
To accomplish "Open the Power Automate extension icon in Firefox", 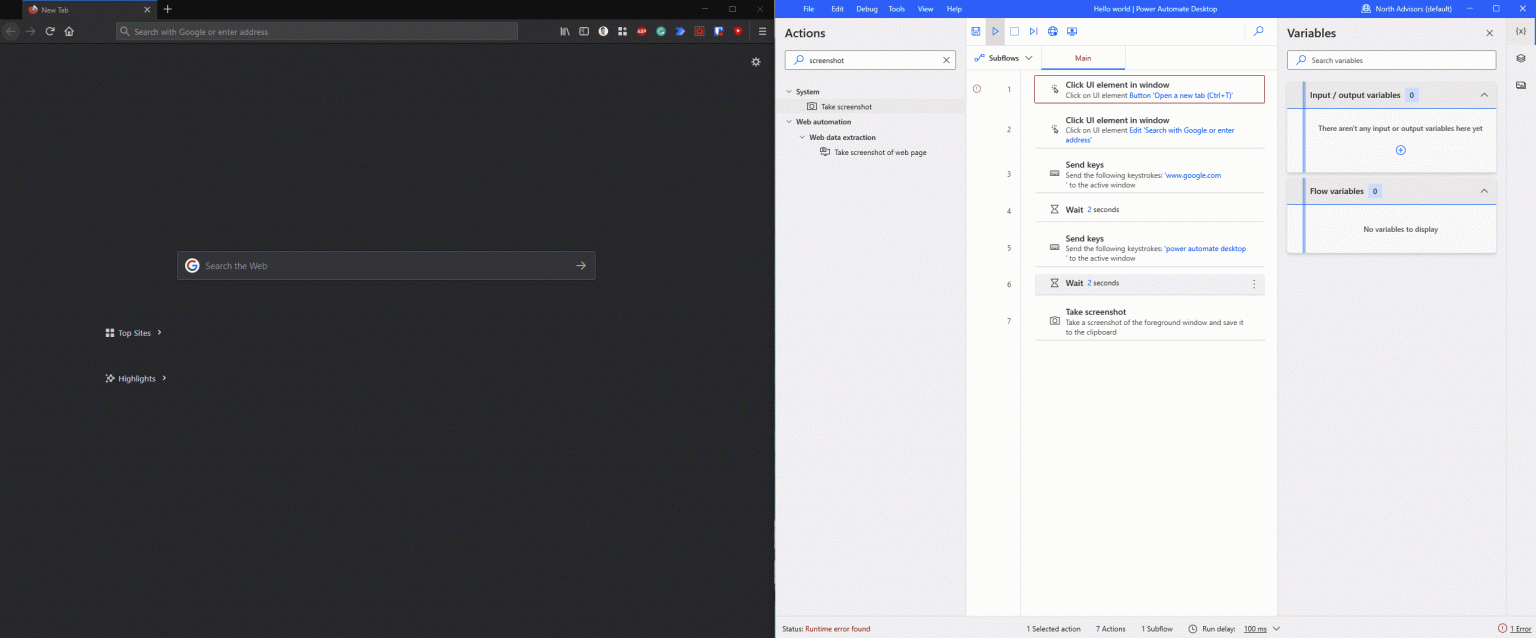I will (x=680, y=31).
